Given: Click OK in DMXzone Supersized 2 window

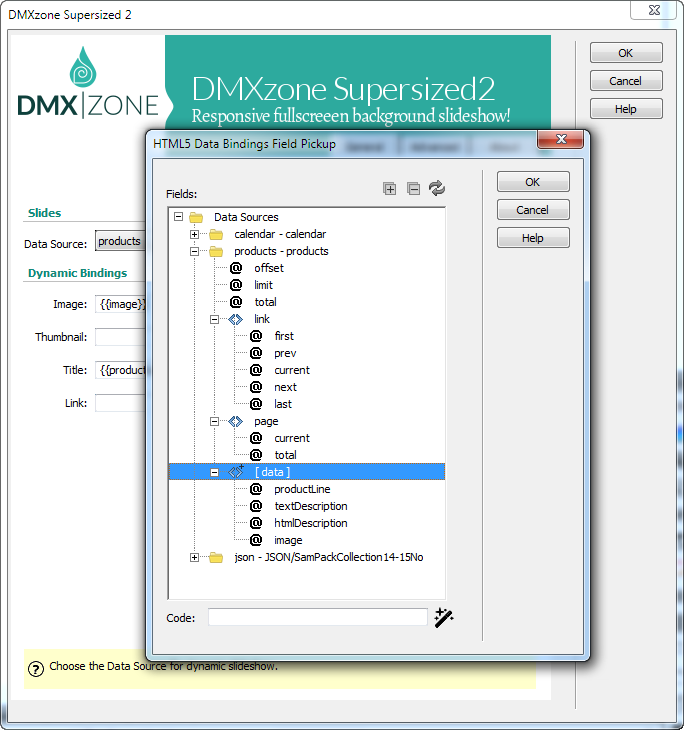Looking at the screenshot, I should tap(626, 53).
